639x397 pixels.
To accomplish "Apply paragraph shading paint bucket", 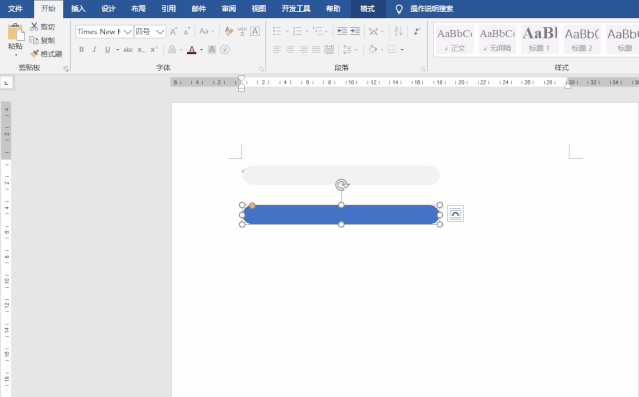I will coord(372,50).
